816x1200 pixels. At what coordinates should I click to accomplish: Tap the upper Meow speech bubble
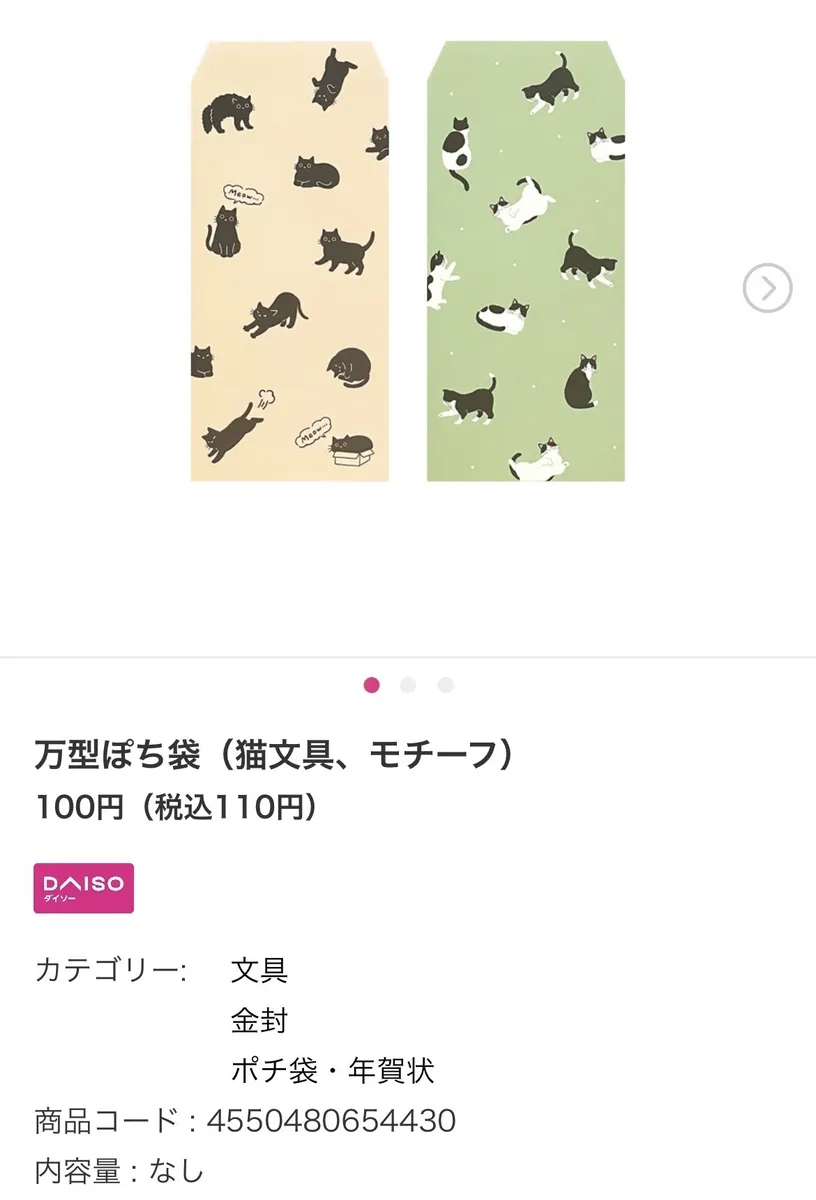coord(243,190)
